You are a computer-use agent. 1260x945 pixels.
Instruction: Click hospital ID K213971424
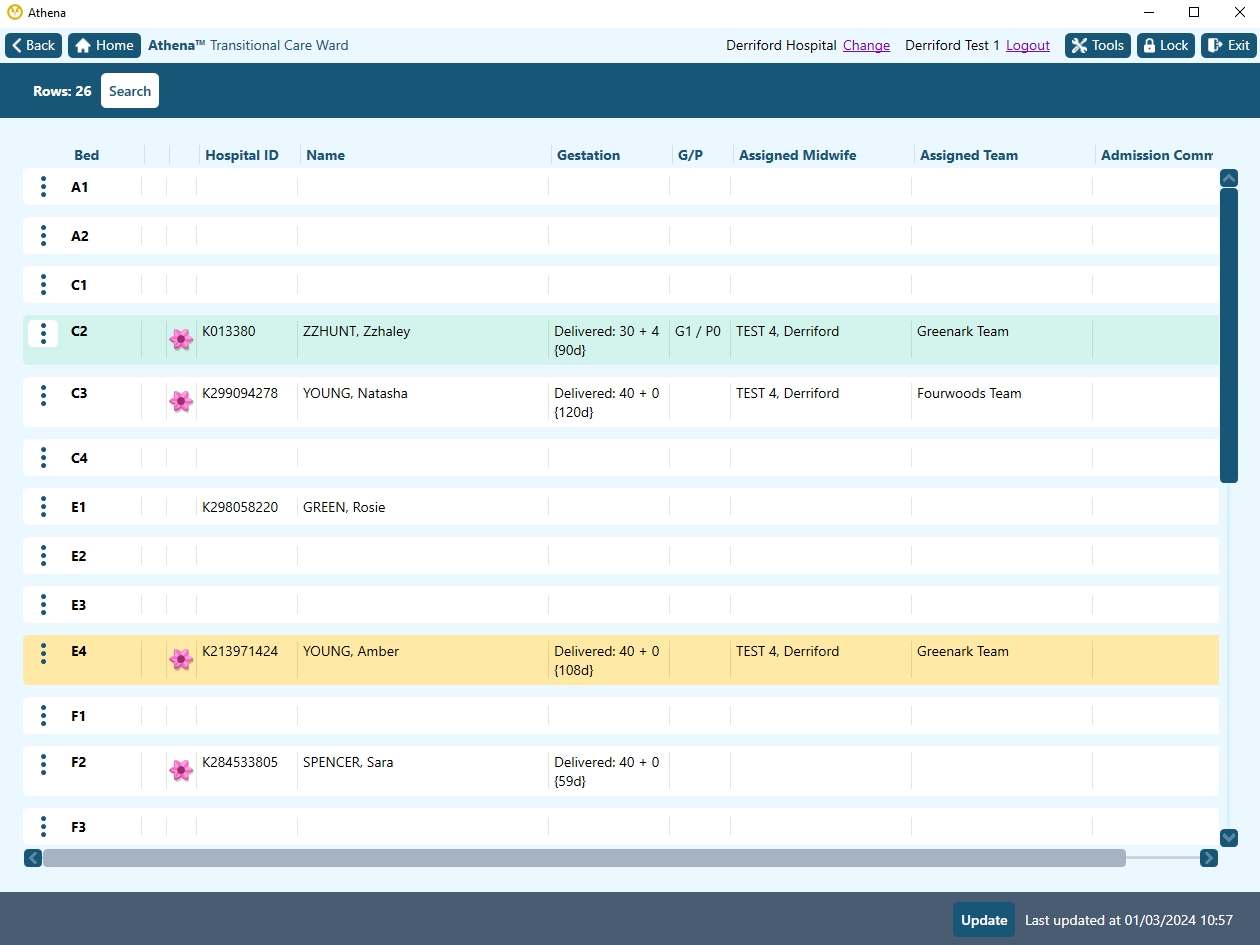[240, 651]
